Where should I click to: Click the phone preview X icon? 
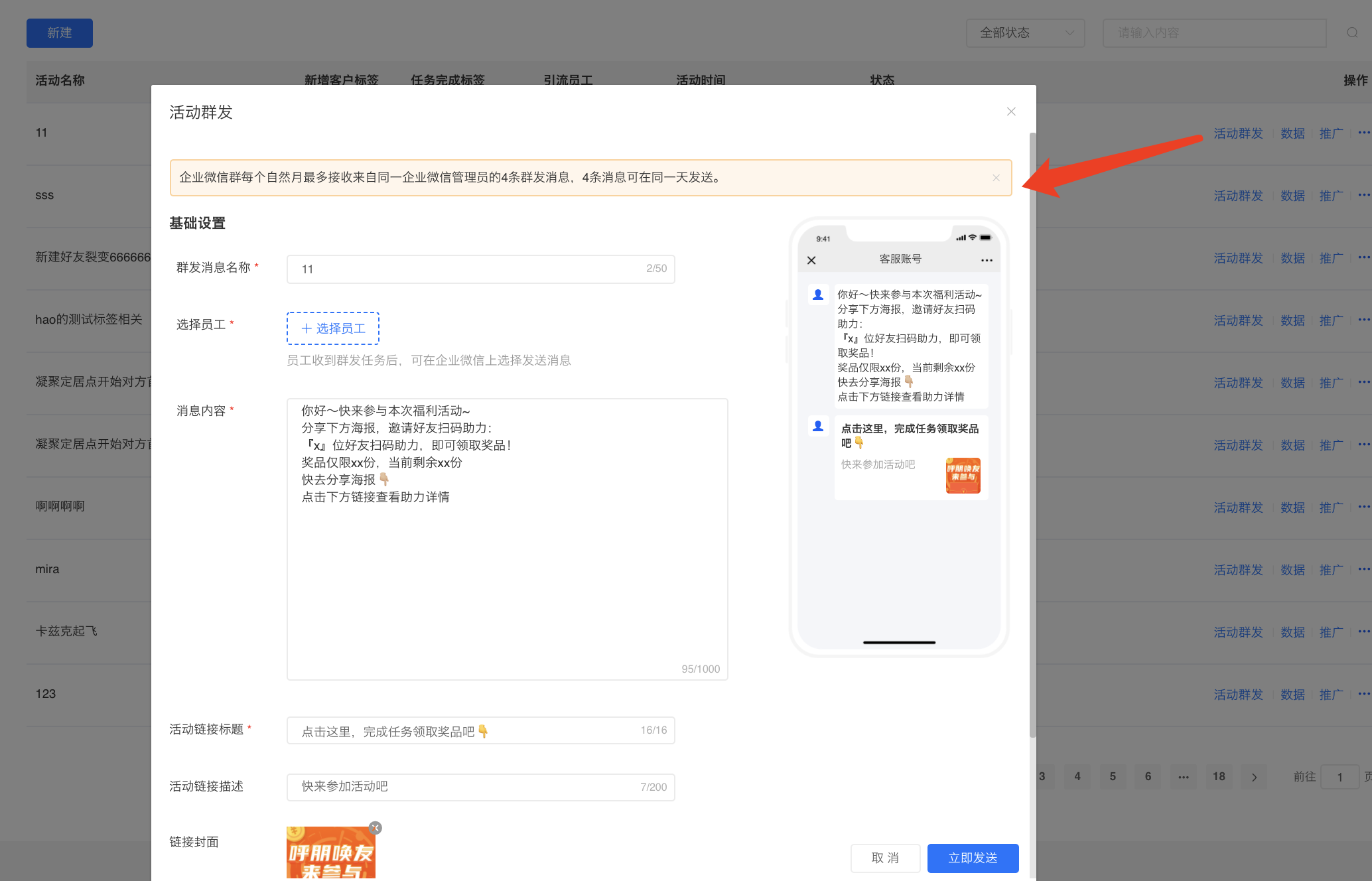click(x=811, y=260)
